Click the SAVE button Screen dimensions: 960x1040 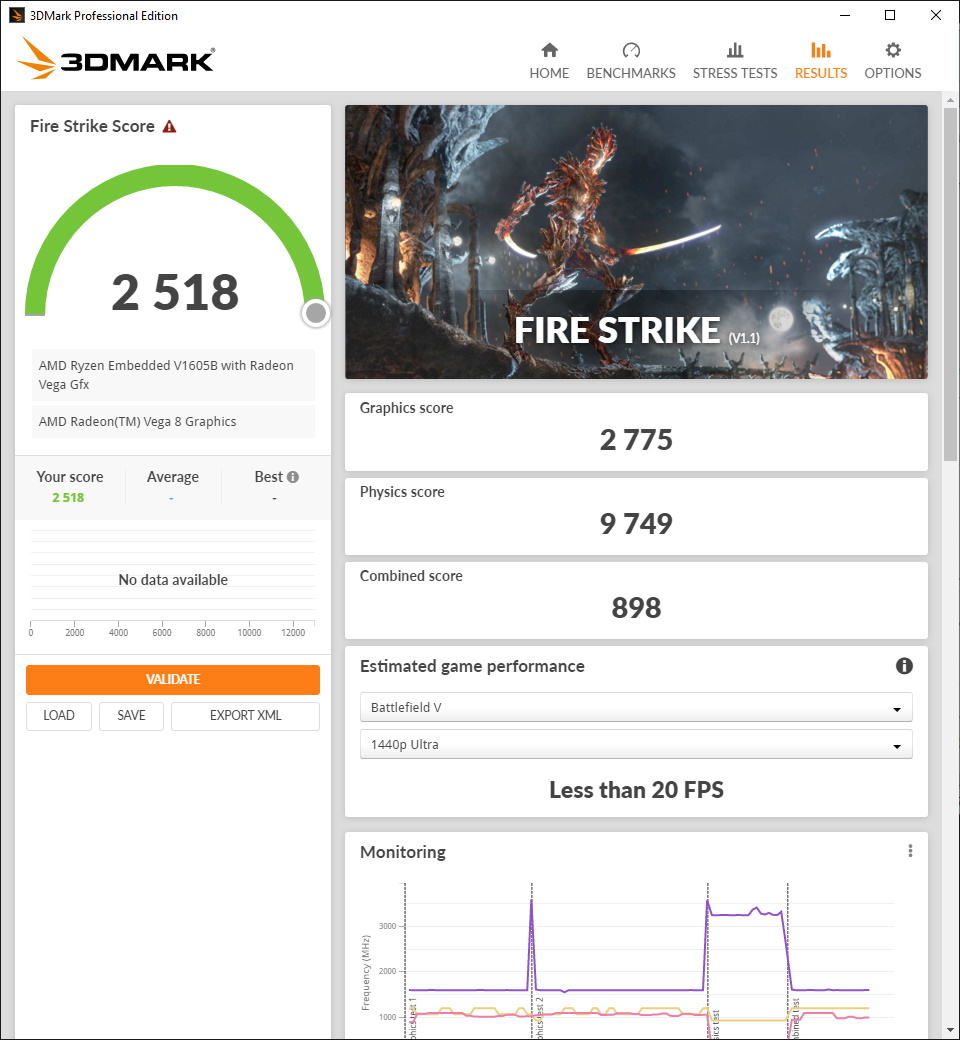pos(131,716)
